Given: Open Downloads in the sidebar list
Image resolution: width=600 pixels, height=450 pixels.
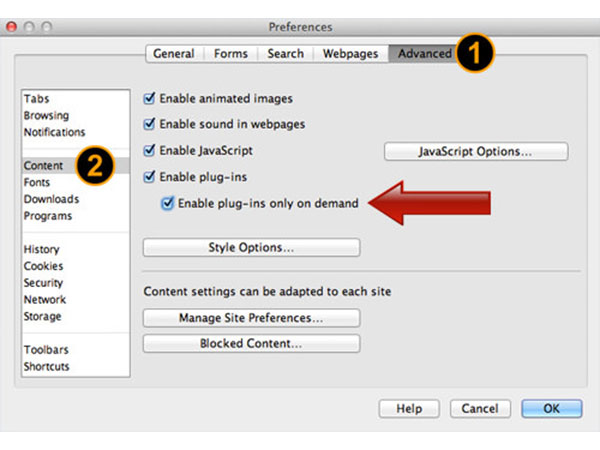Looking at the screenshot, I should [51, 199].
